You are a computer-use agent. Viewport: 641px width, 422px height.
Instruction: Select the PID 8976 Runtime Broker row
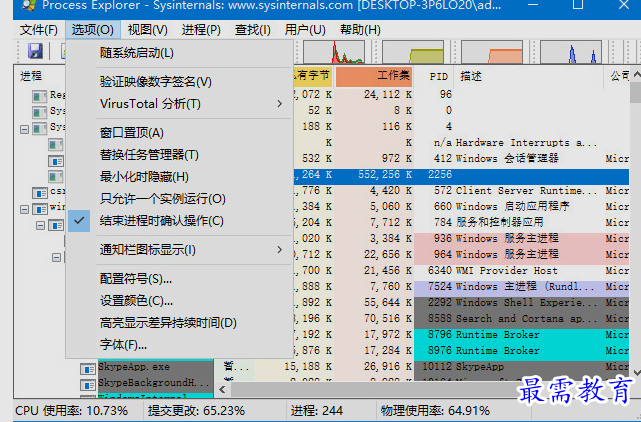(x=461, y=351)
